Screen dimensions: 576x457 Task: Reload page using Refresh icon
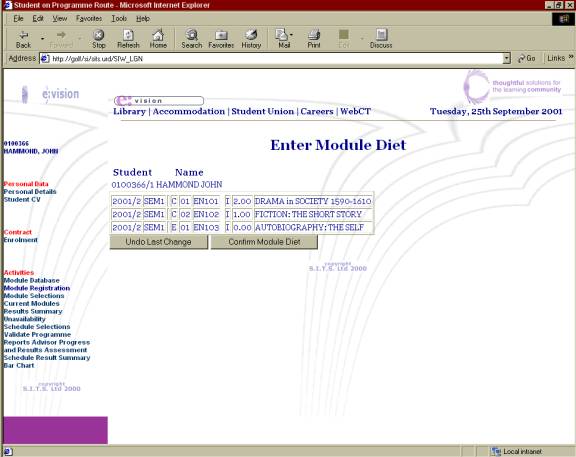click(x=128, y=39)
